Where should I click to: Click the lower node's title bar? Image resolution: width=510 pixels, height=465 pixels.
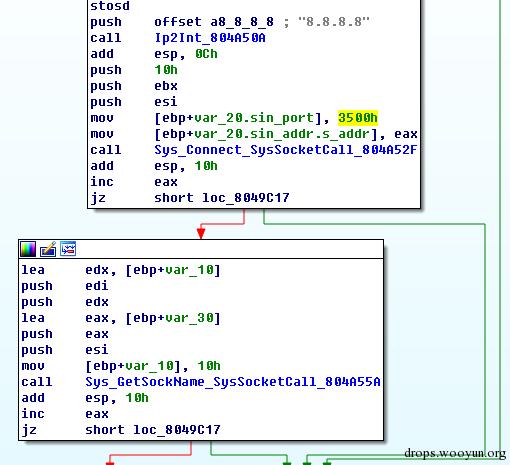point(201,249)
